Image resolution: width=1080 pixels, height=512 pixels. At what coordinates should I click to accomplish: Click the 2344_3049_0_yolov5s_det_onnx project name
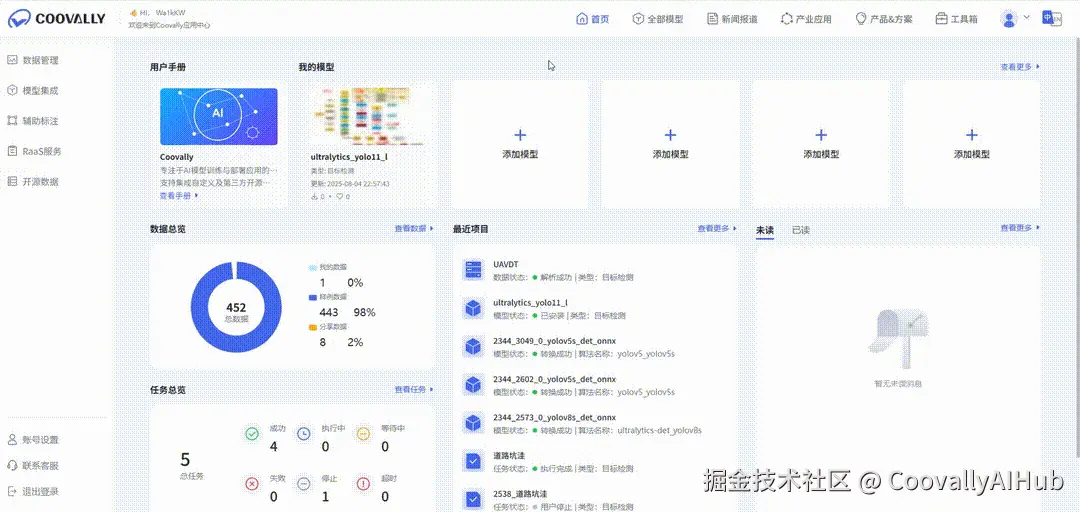[x=554, y=340]
